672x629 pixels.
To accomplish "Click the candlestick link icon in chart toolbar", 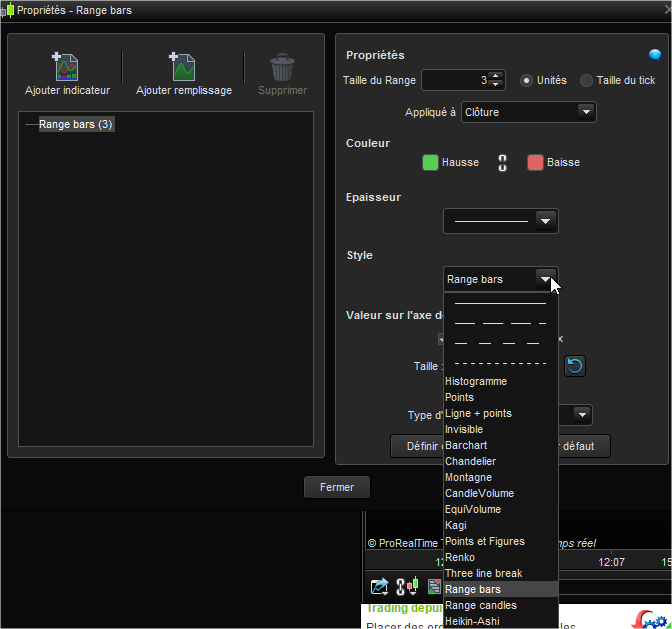I will [407, 587].
